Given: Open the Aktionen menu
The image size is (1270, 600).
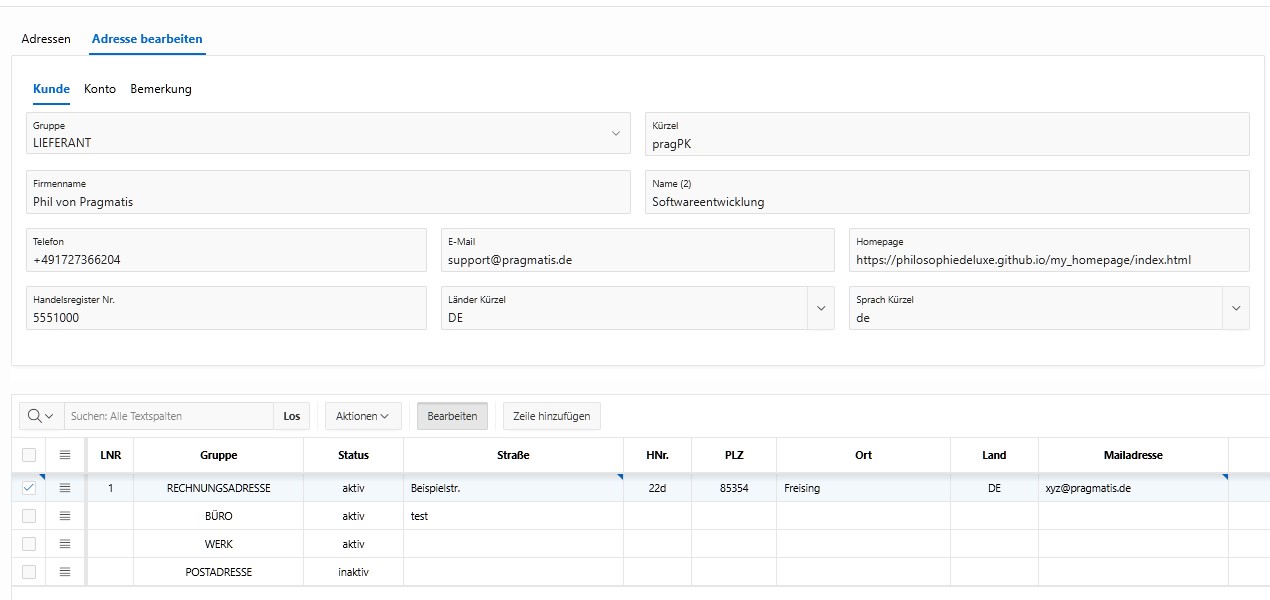Looking at the screenshot, I should point(362,416).
